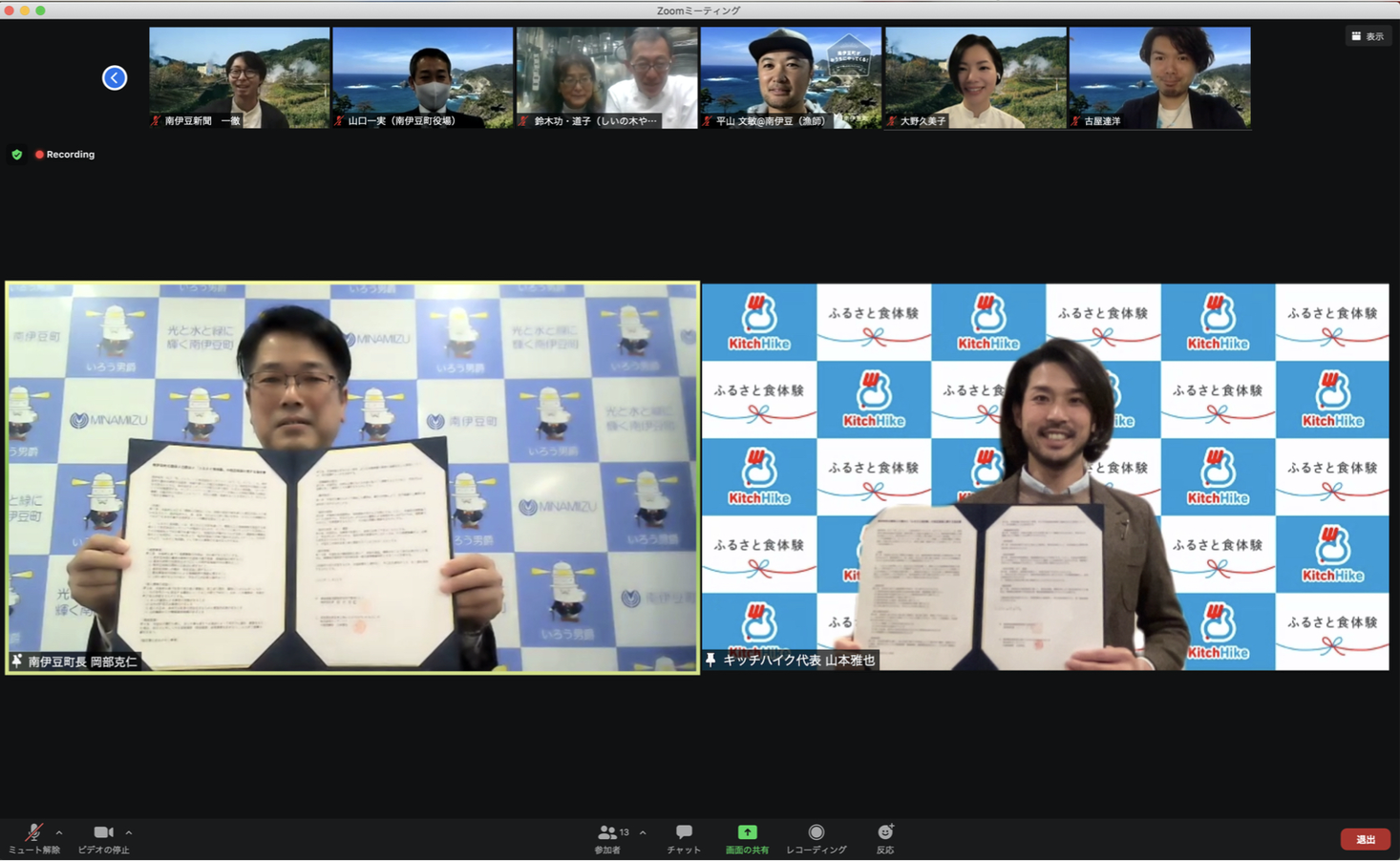Stop the camera with ビデオの停止
Screen dimensions: 1400x861
click(x=103, y=838)
